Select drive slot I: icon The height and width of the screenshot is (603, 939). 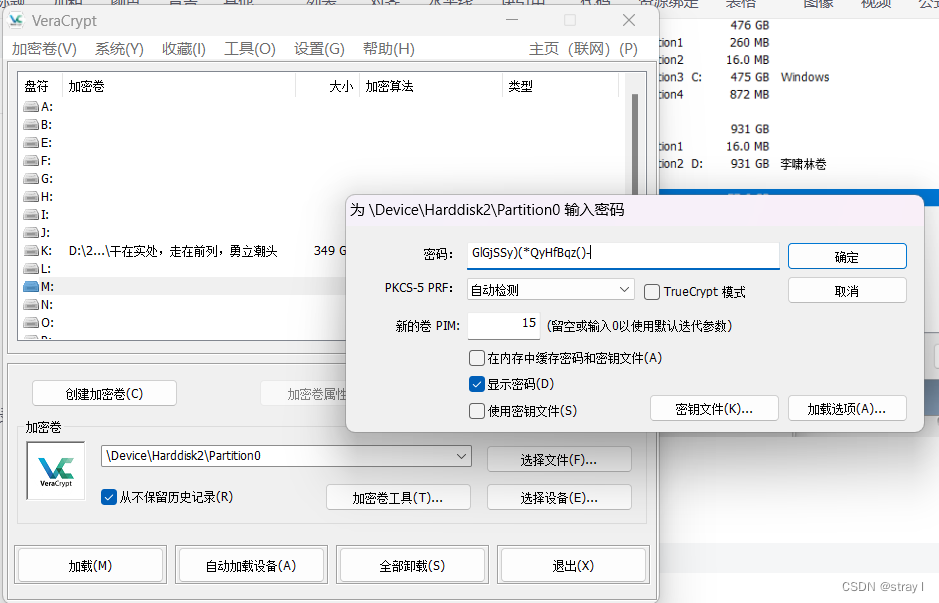point(31,215)
